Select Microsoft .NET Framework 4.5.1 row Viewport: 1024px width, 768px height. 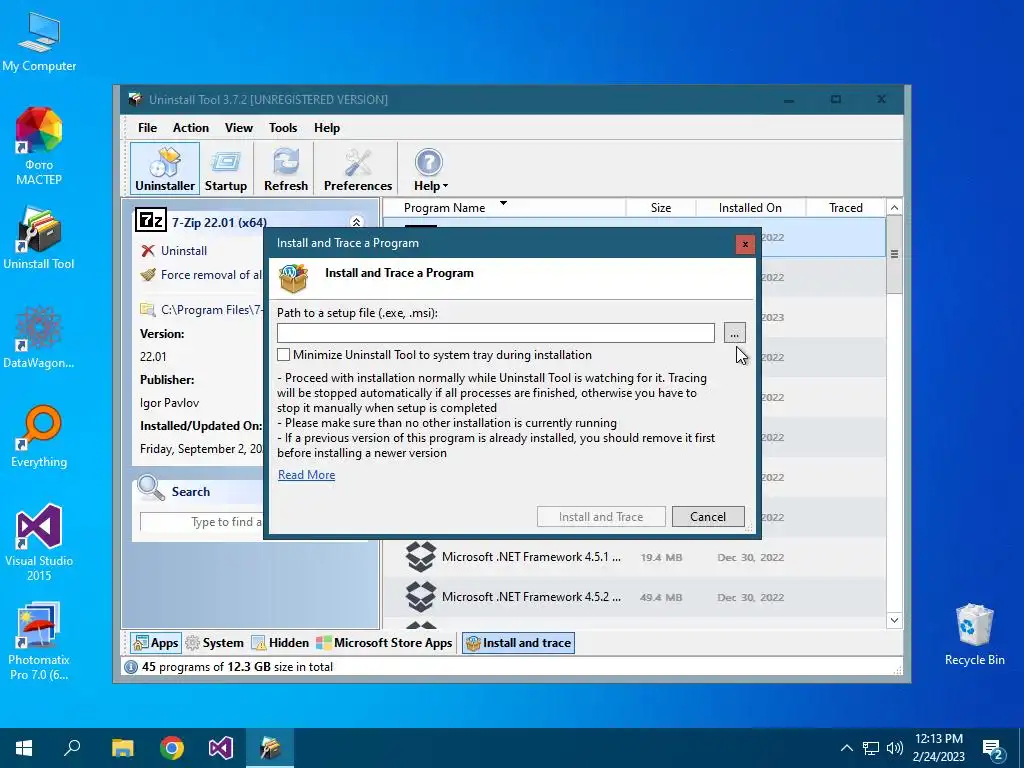(633, 557)
